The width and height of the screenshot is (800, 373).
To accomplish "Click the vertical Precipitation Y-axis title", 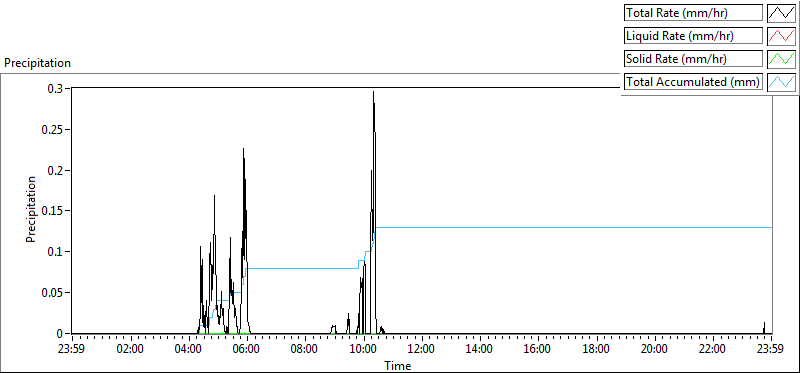I will pyautogui.click(x=31, y=209).
